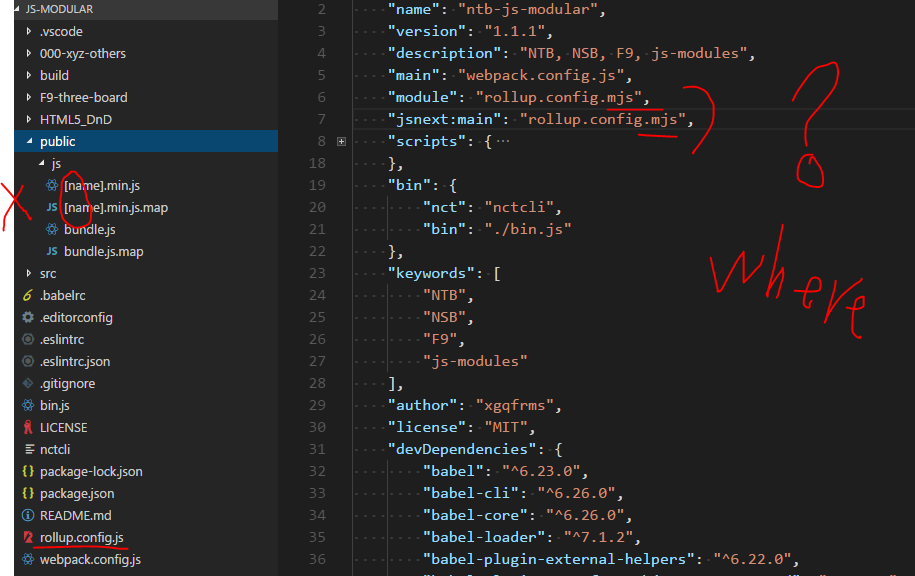Viewport: 915px width, 576px height.
Task: Click line number 7 in gutter
Action: point(322,119)
